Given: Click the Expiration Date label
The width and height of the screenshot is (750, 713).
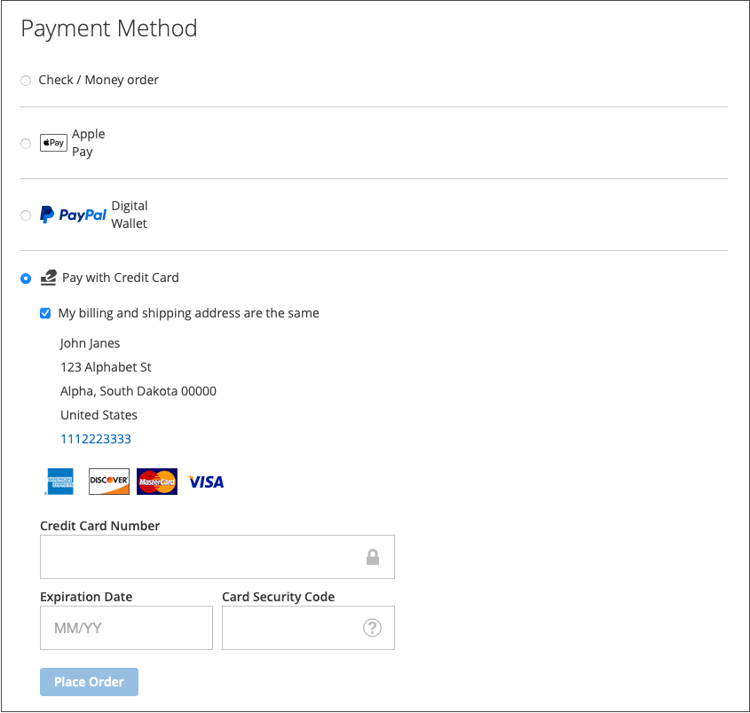Looking at the screenshot, I should 86,597.
